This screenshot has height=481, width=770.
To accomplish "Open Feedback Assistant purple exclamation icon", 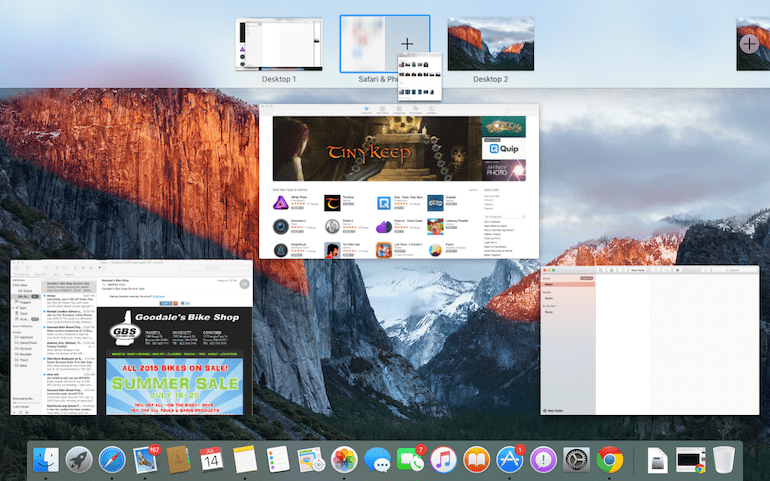I will 543,460.
